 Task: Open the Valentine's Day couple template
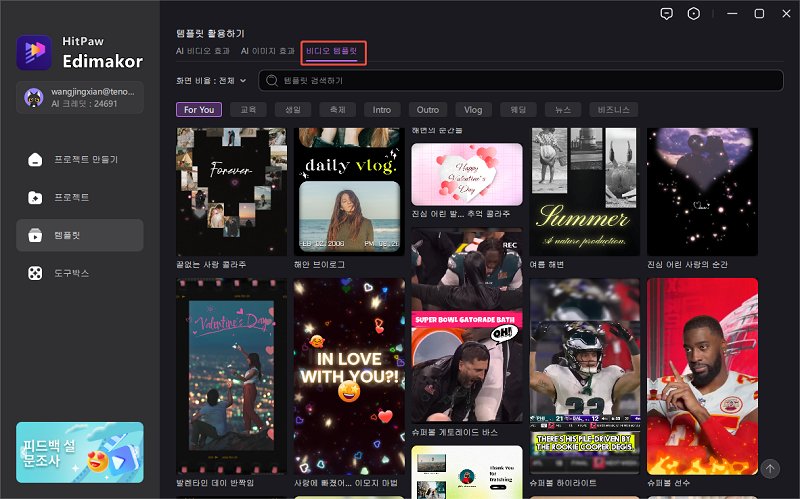[x=231, y=377]
